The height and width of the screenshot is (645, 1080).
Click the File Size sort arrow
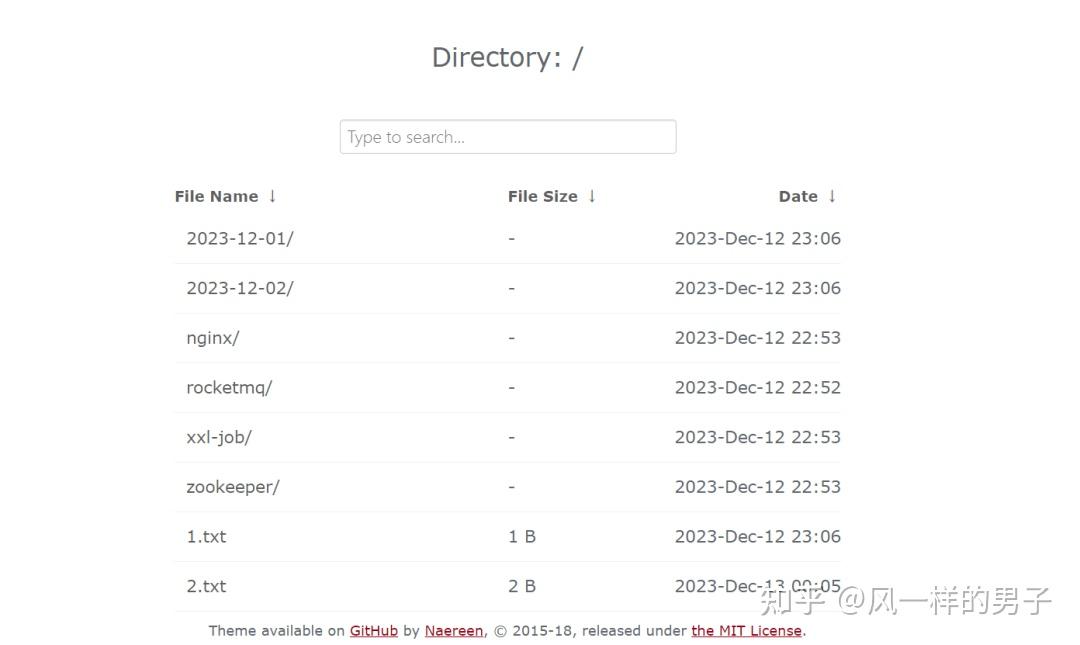[592, 196]
